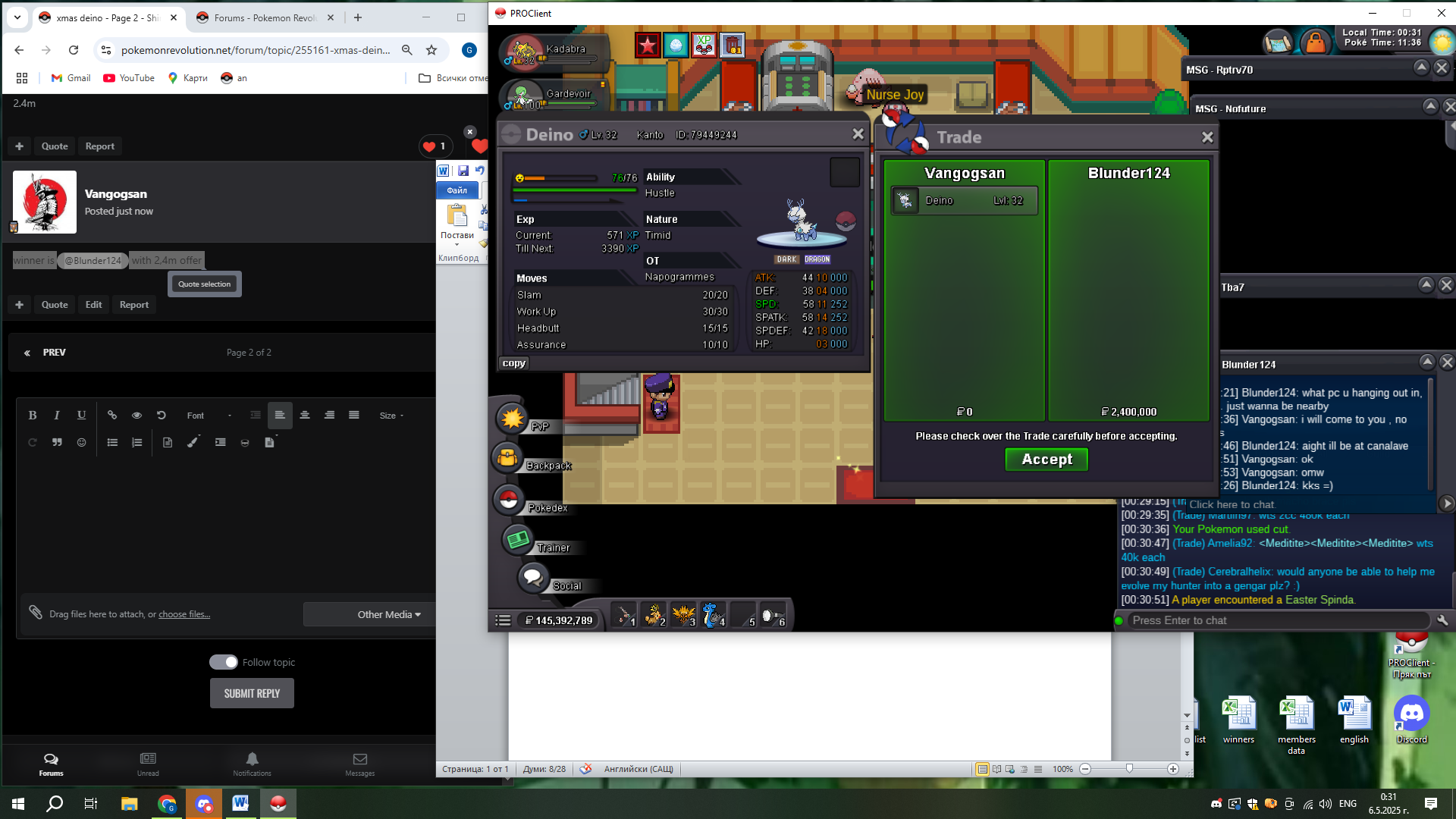Toggle justify alignment in reply editor
Image resolution: width=1456 pixels, height=819 pixels.
tap(354, 416)
